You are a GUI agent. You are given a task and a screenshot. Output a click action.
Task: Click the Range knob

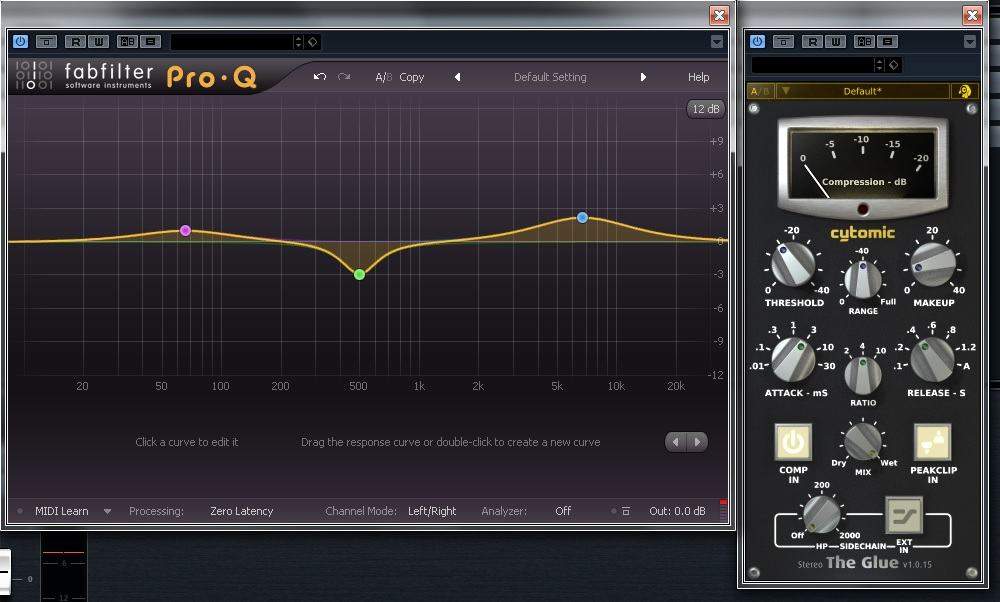[863, 279]
